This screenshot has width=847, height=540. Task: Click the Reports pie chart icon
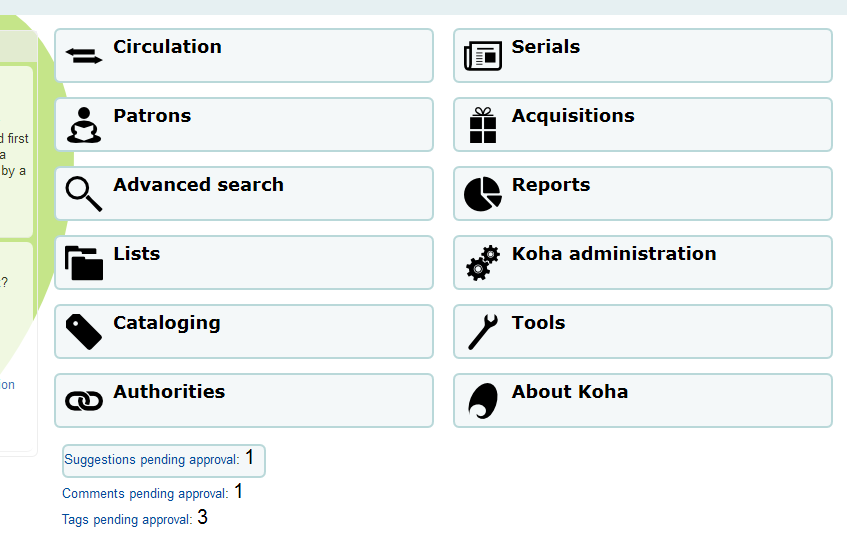[483, 194]
